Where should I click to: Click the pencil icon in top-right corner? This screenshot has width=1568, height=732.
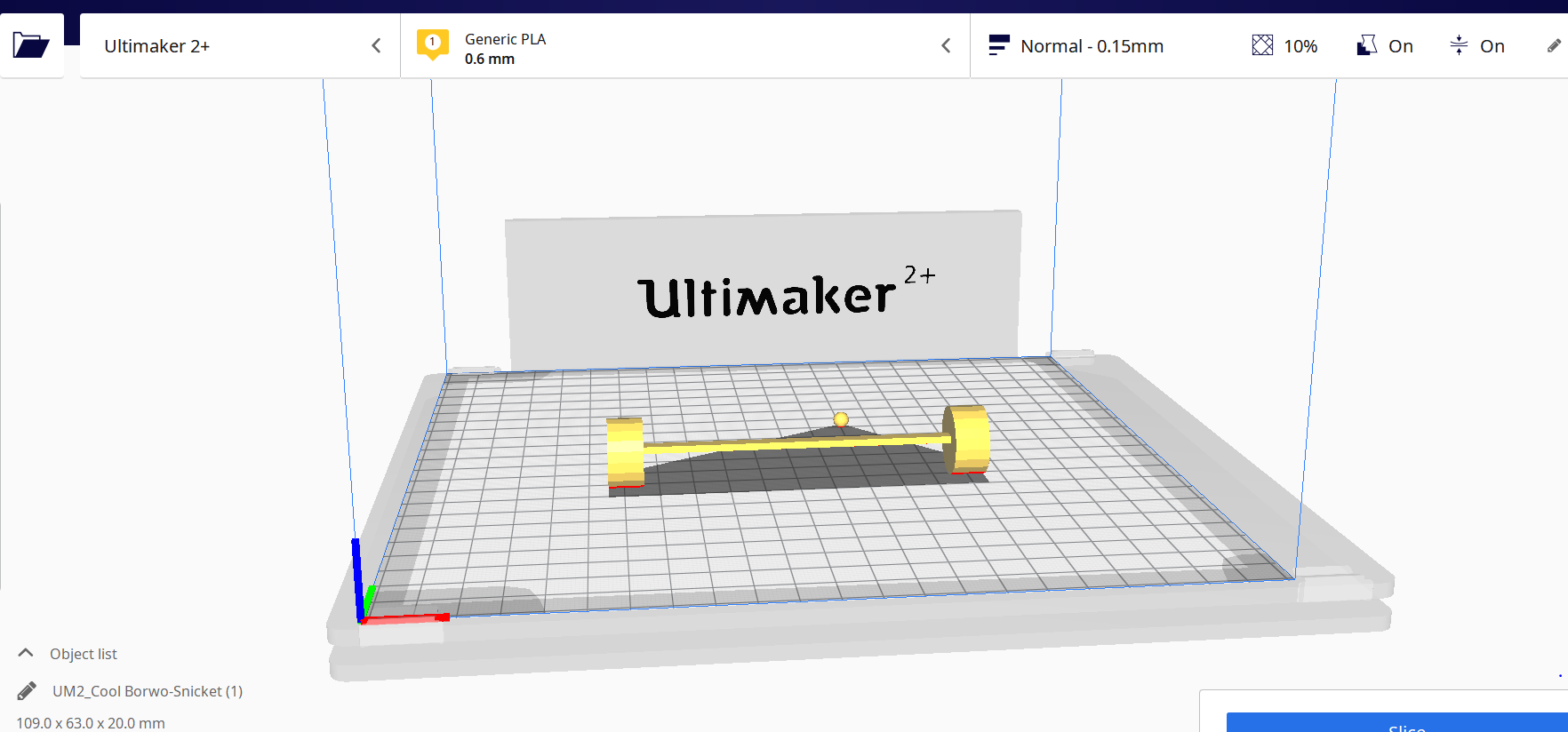tap(1554, 45)
